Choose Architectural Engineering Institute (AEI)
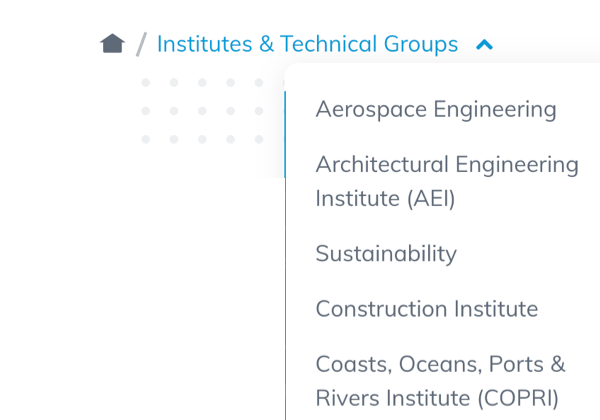The image size is (600, 420). tap(447, 181)
